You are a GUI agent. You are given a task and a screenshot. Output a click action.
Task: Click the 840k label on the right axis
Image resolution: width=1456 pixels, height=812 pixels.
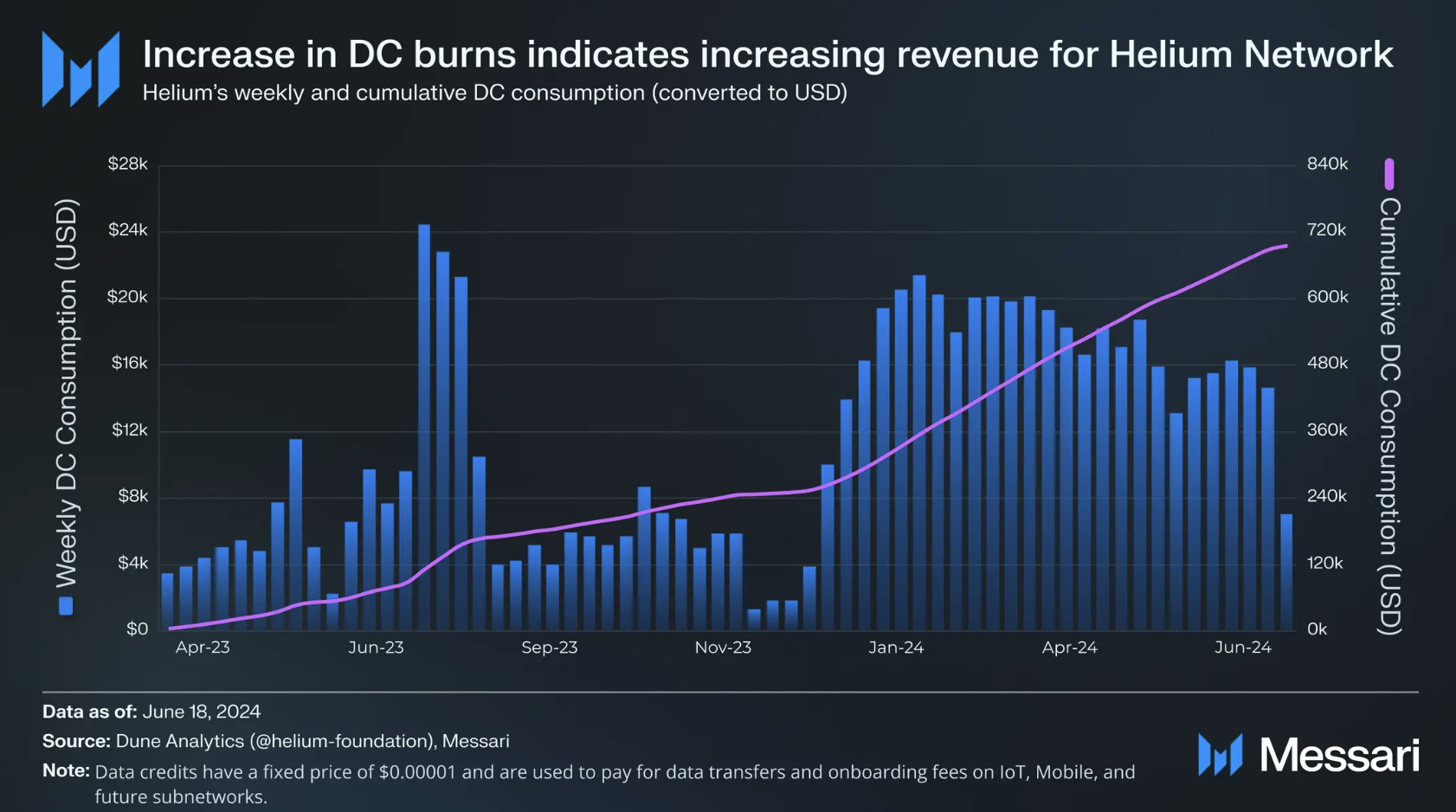click(1327, 164)
